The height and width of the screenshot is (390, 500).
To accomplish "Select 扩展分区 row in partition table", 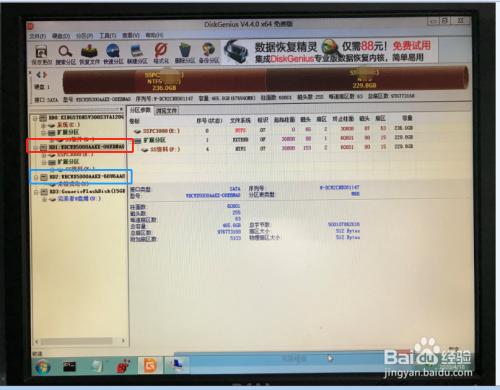I will 272,139.
